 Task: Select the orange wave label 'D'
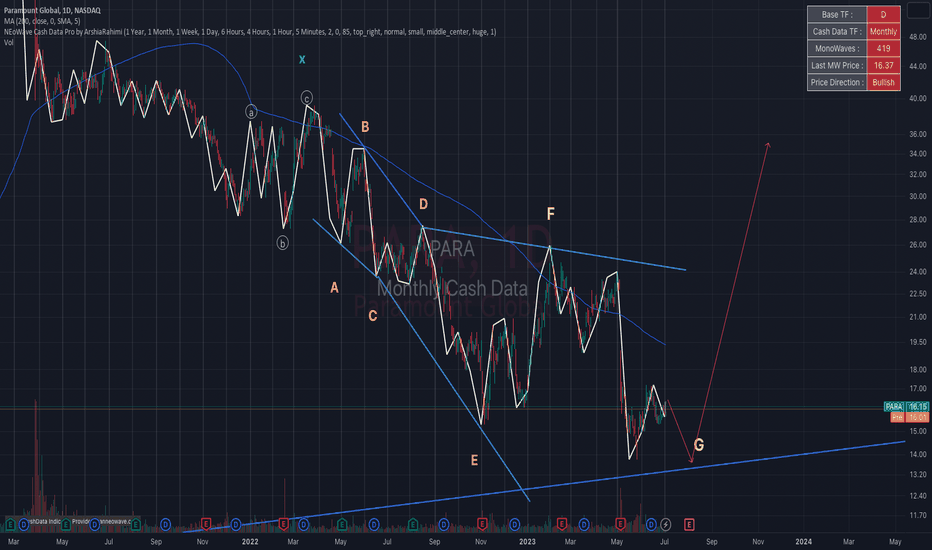[x=423, y=204]
